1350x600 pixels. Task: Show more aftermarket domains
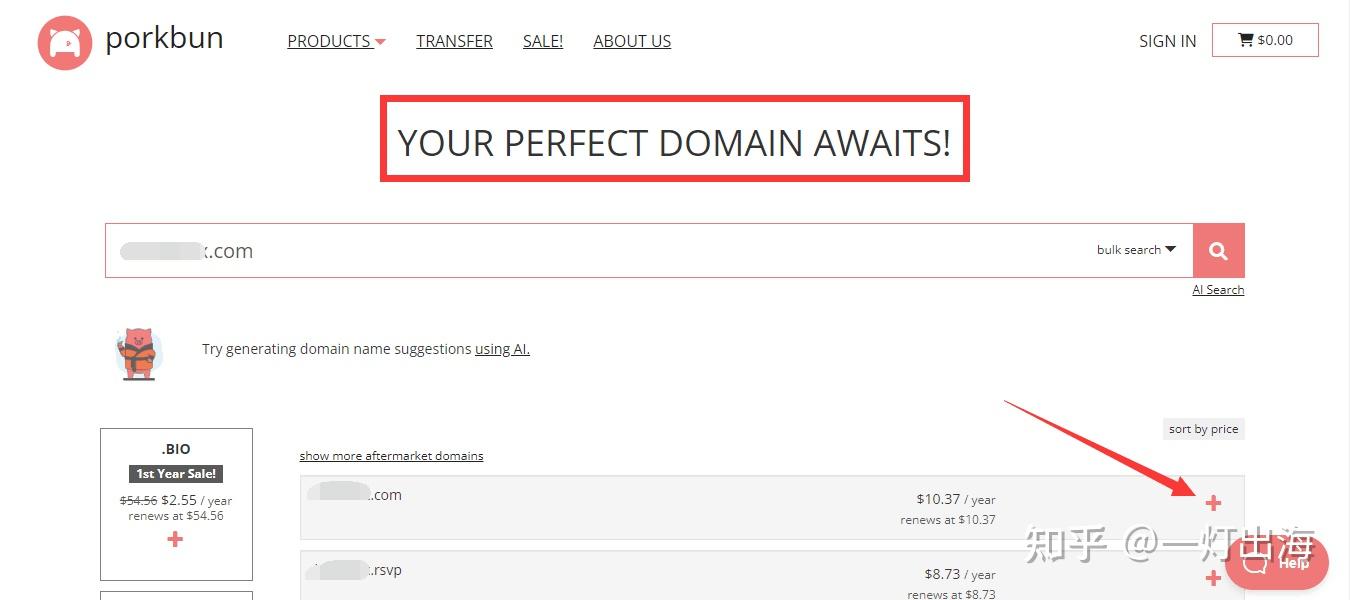[x=391, y=456]
